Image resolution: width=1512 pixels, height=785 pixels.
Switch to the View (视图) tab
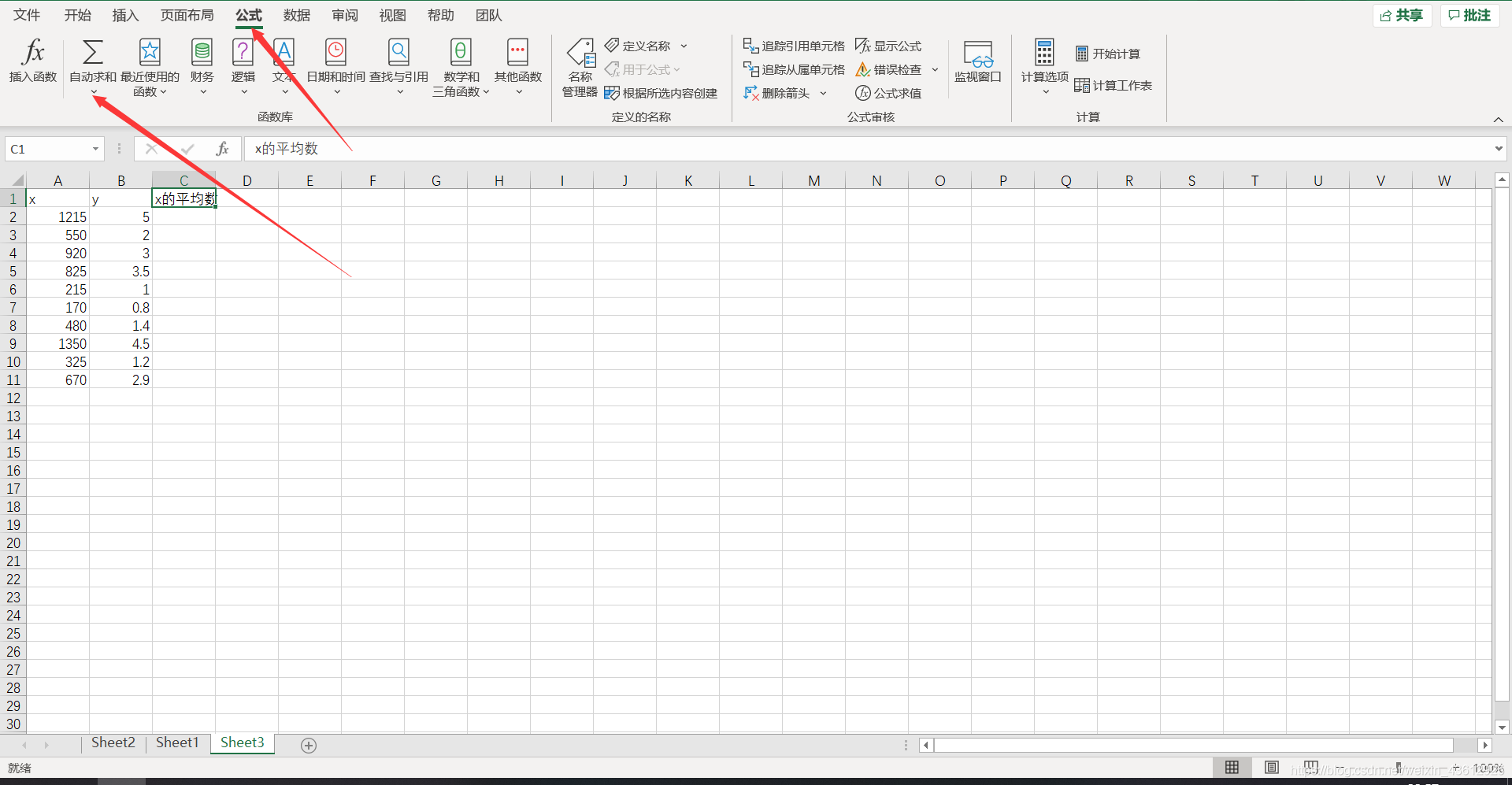393,15
